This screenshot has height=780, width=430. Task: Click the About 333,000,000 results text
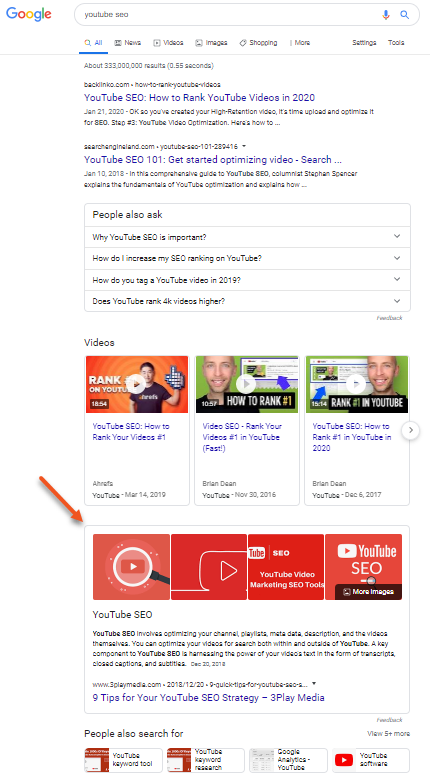point(149,66)
